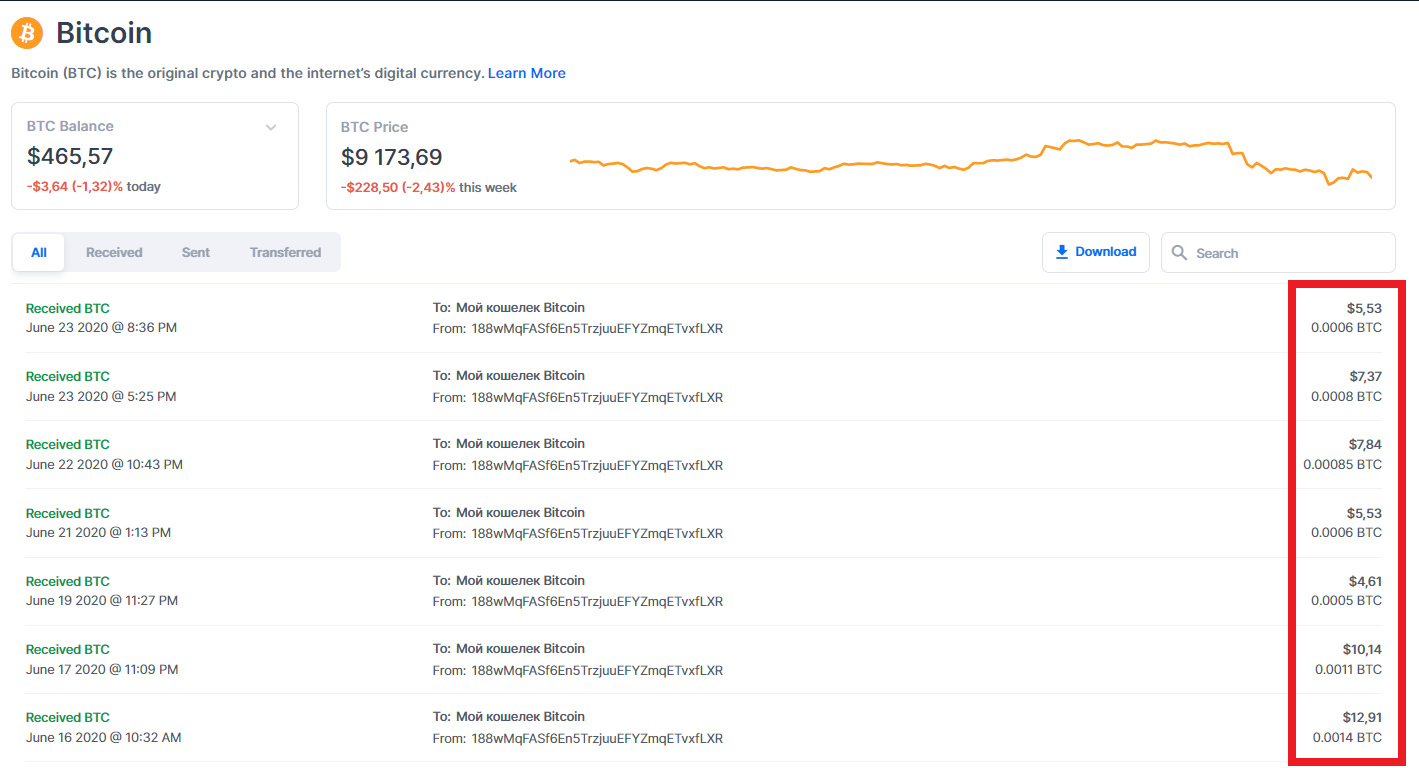Click the 0.0008 BTC amount

tap(1346, 396)
